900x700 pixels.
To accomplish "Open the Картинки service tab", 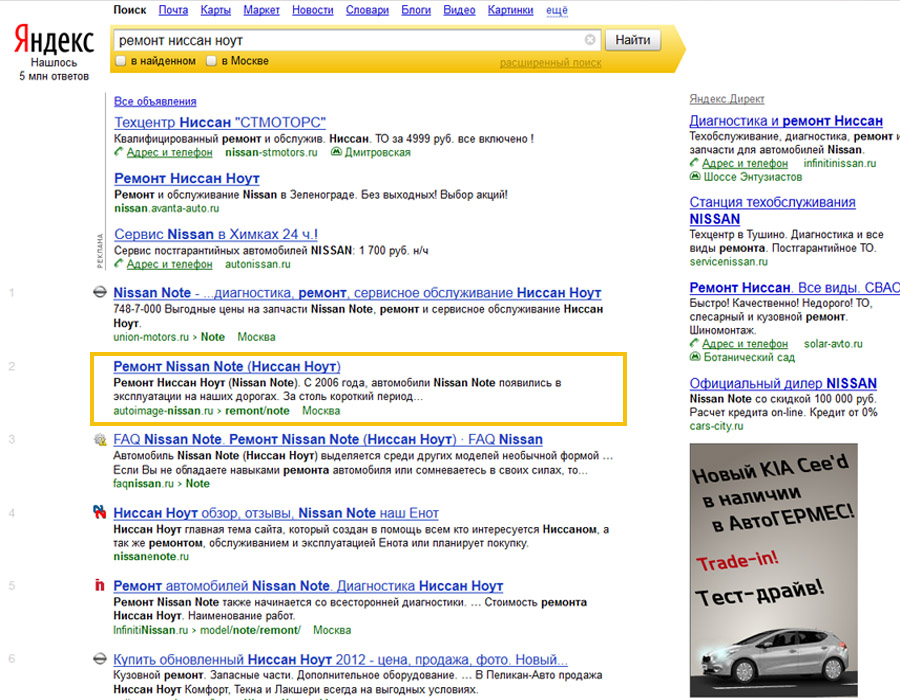I will click(510, 10).
